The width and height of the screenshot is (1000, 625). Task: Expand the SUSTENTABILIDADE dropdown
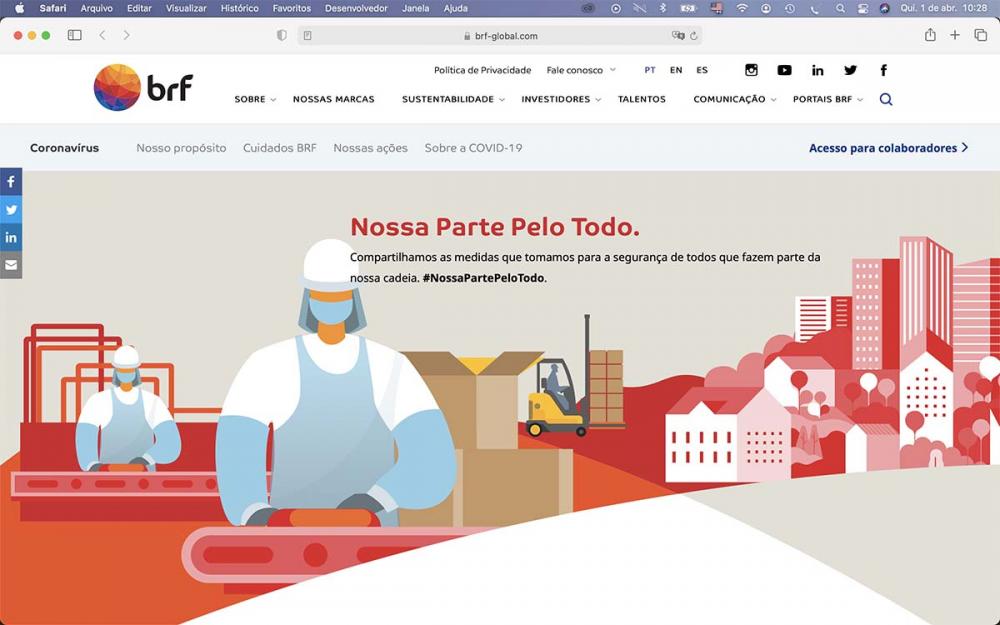[453, 99]
